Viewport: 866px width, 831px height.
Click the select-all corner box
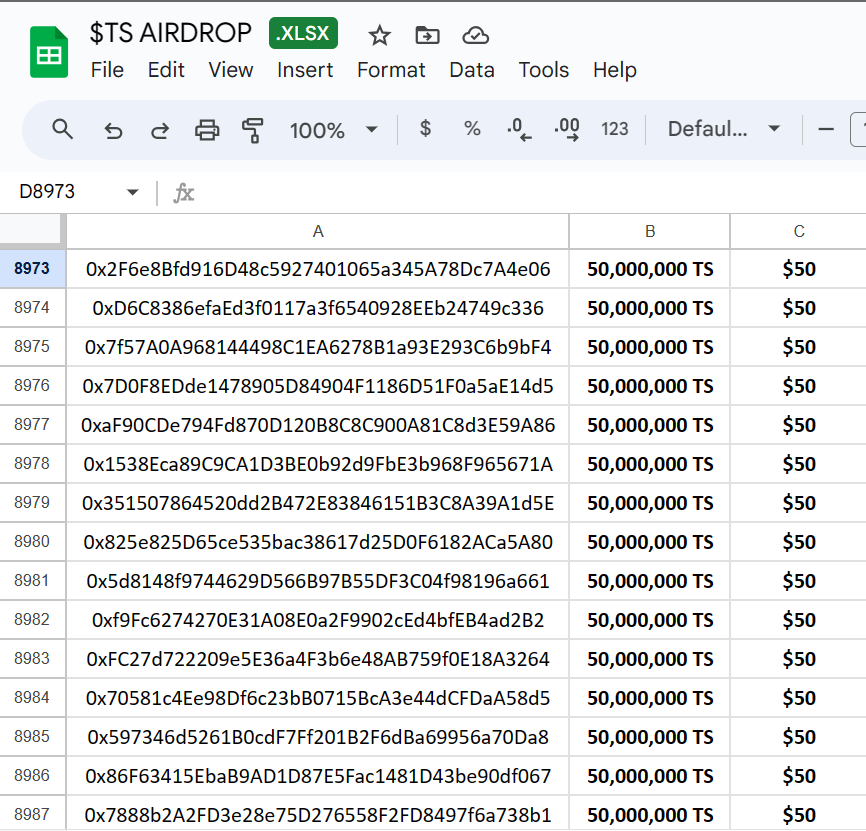tap(33, 231)
